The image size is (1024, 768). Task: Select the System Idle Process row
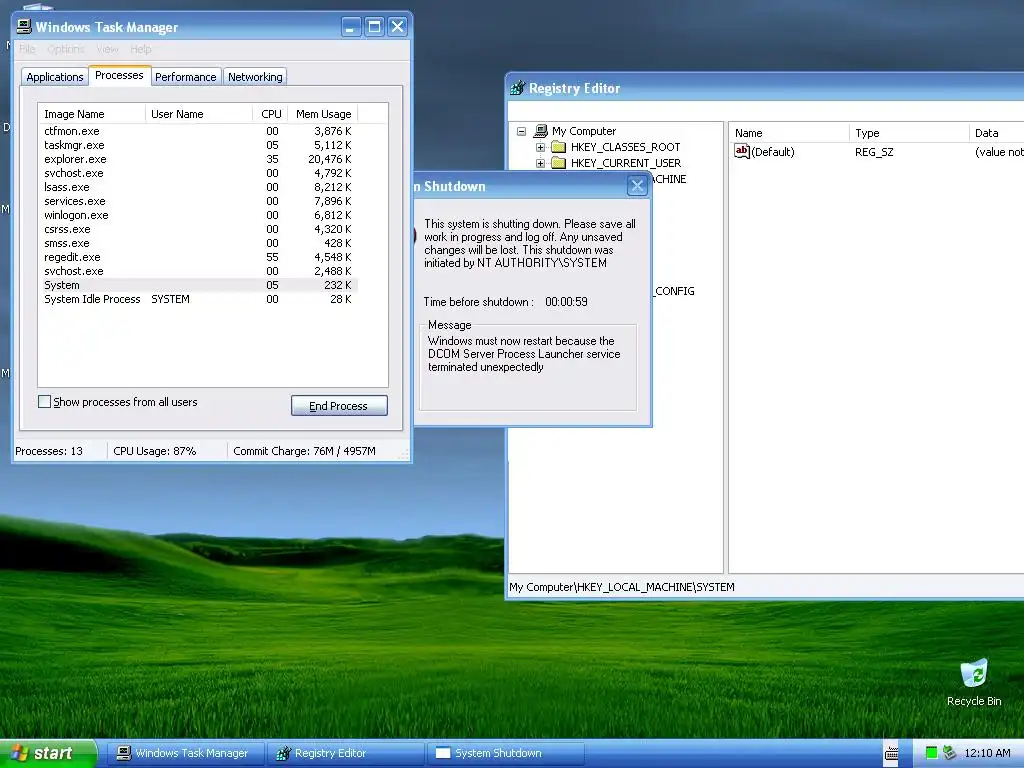(198, 299)
